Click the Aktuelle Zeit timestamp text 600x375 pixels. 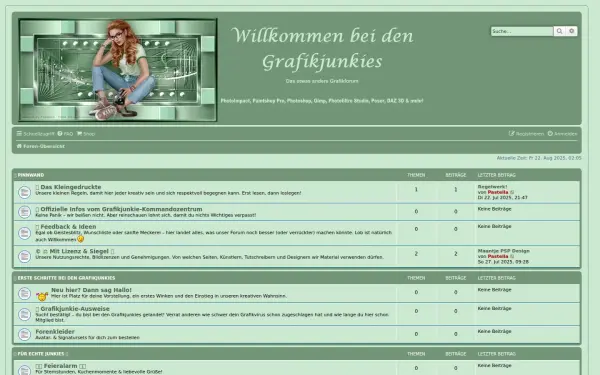point(539,158)
